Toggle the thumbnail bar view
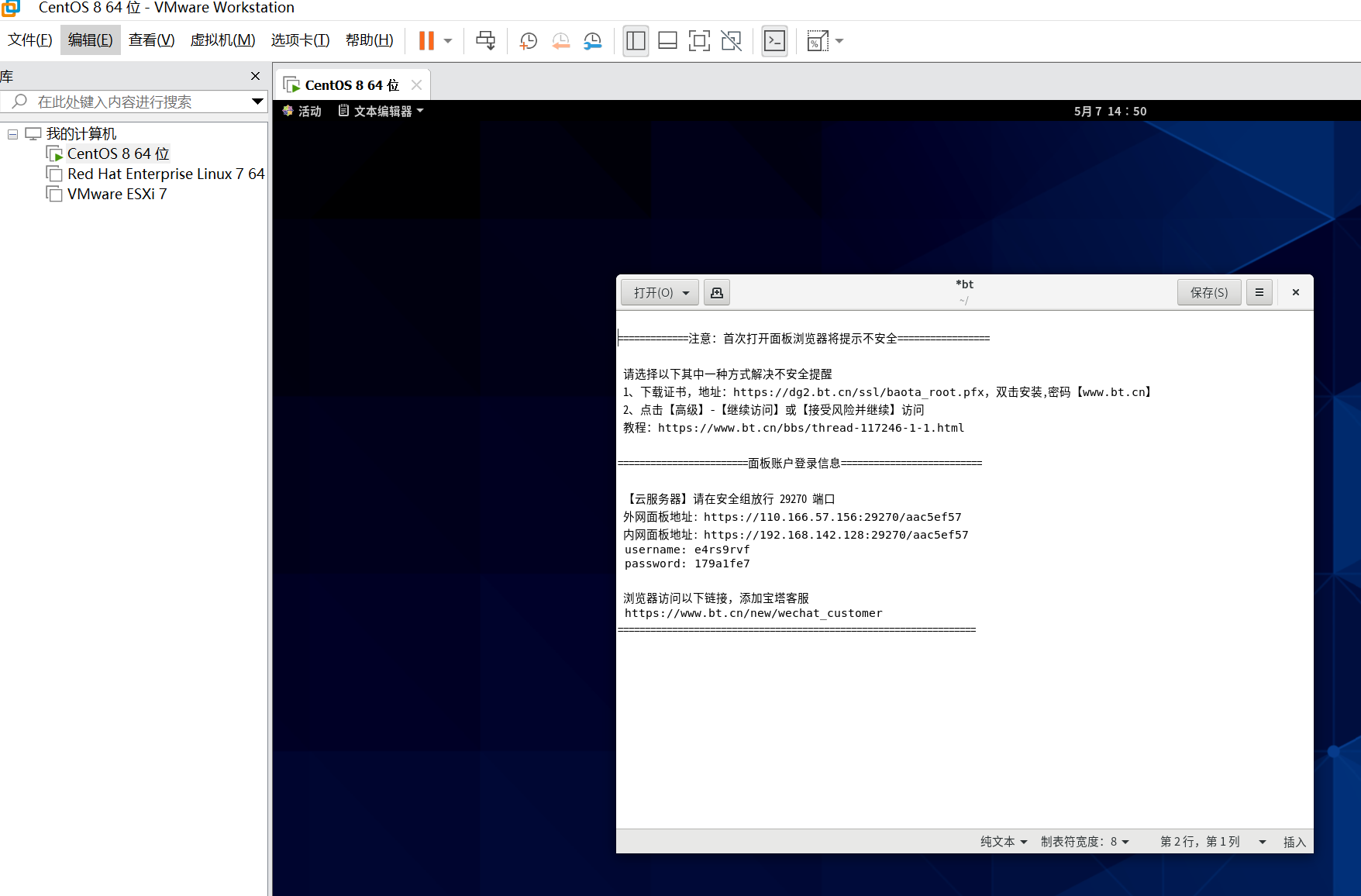Viewport: 1361px width, 896px height. (667, 41)
